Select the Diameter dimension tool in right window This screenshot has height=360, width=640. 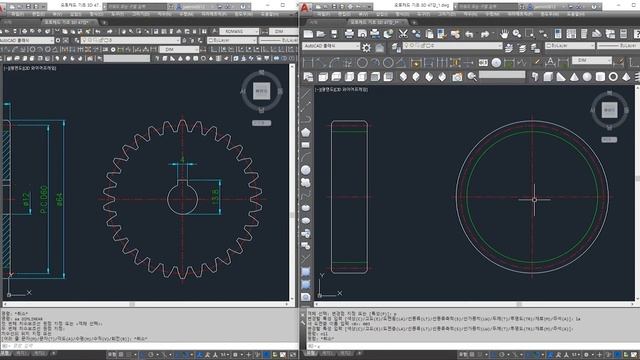[x=388, y=63]
